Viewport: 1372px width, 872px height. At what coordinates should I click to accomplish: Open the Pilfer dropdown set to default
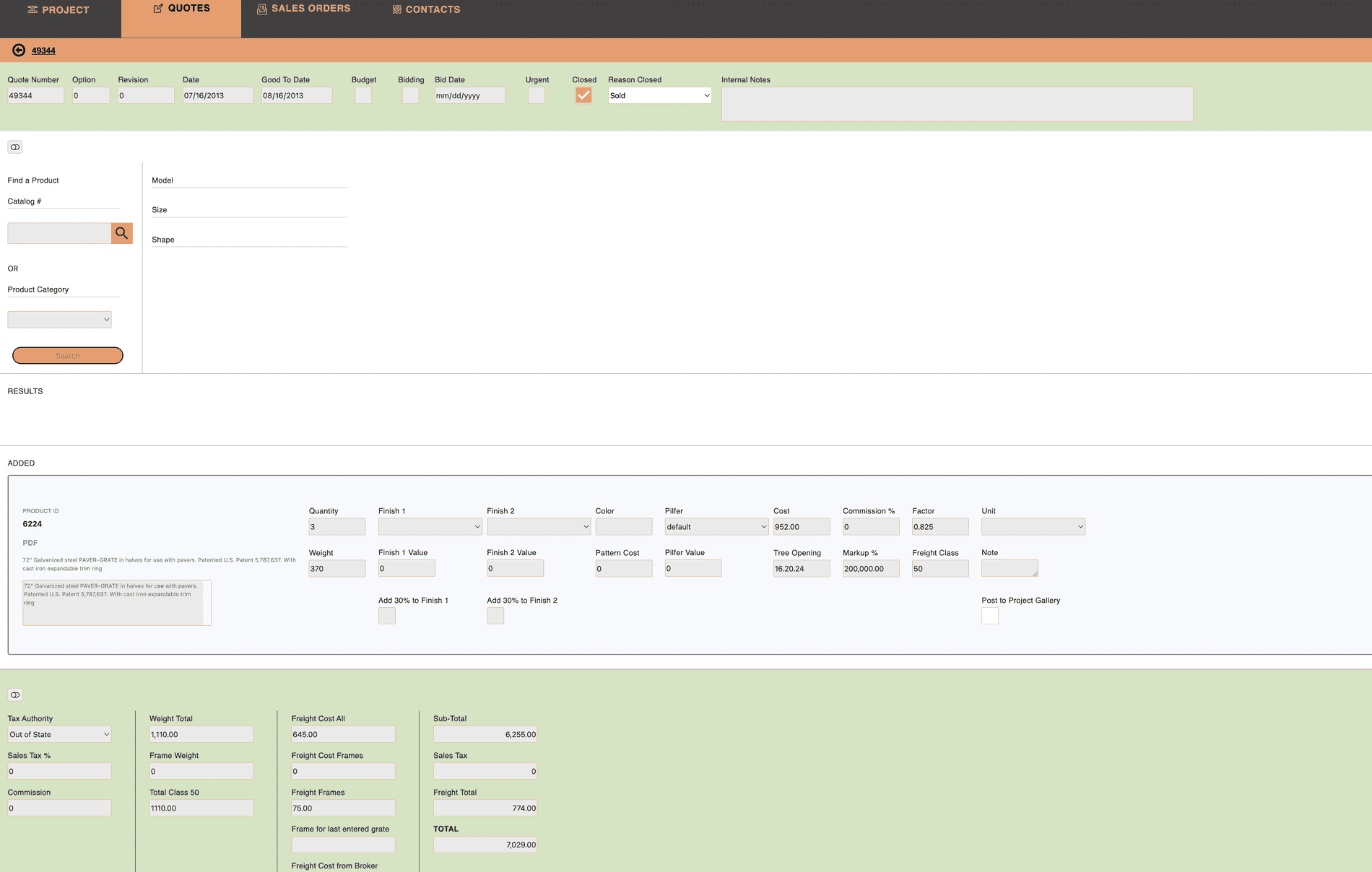coord(717,527)
